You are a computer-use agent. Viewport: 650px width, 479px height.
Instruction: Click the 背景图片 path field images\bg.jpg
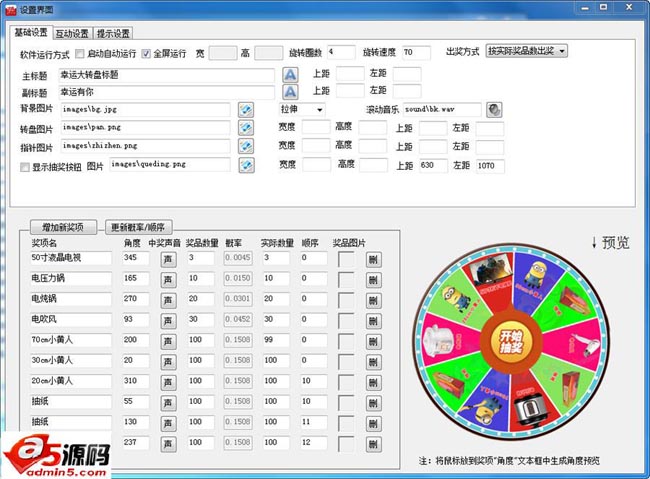(x=145, y=109)
